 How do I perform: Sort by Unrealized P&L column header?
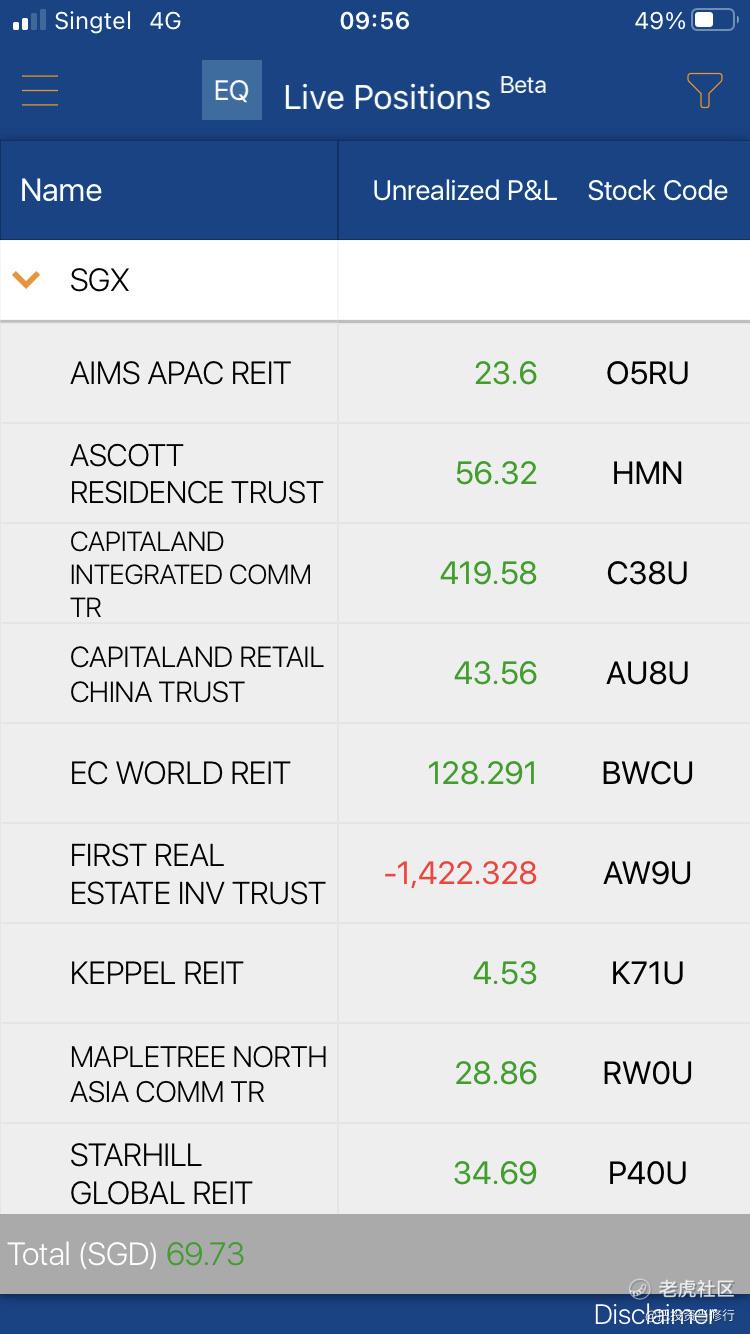[x=464, y=190]
